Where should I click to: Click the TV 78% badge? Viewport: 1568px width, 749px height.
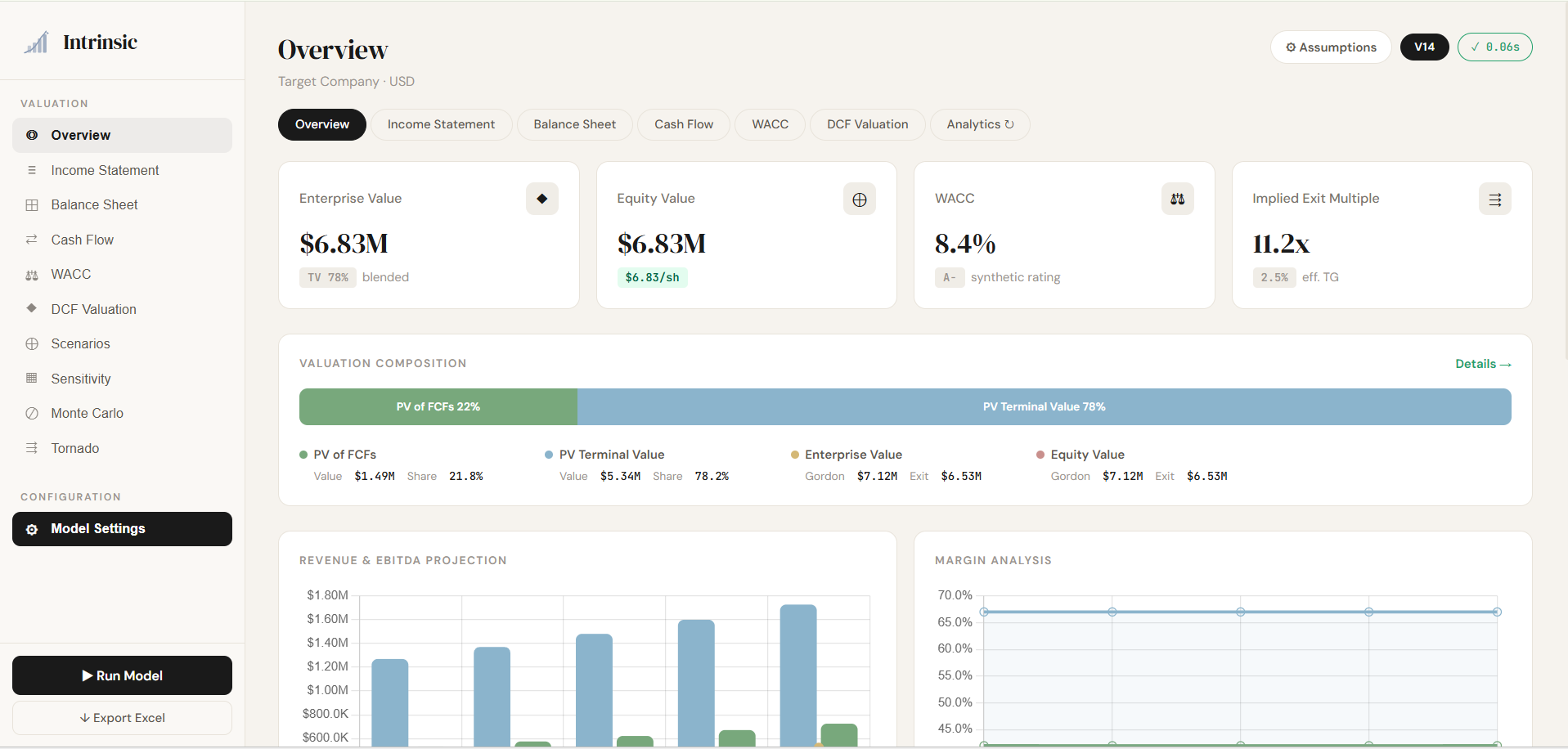tap(328, 278)
